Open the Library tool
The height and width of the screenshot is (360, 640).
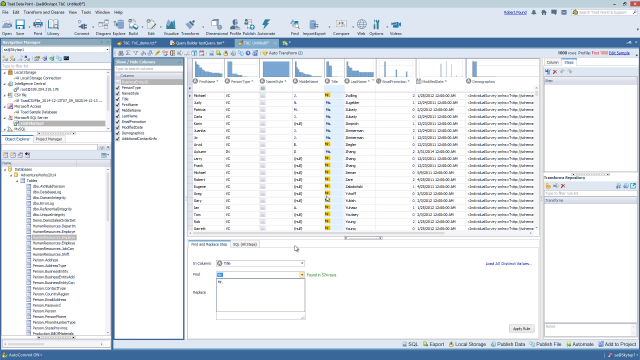(x=53, y=27)
